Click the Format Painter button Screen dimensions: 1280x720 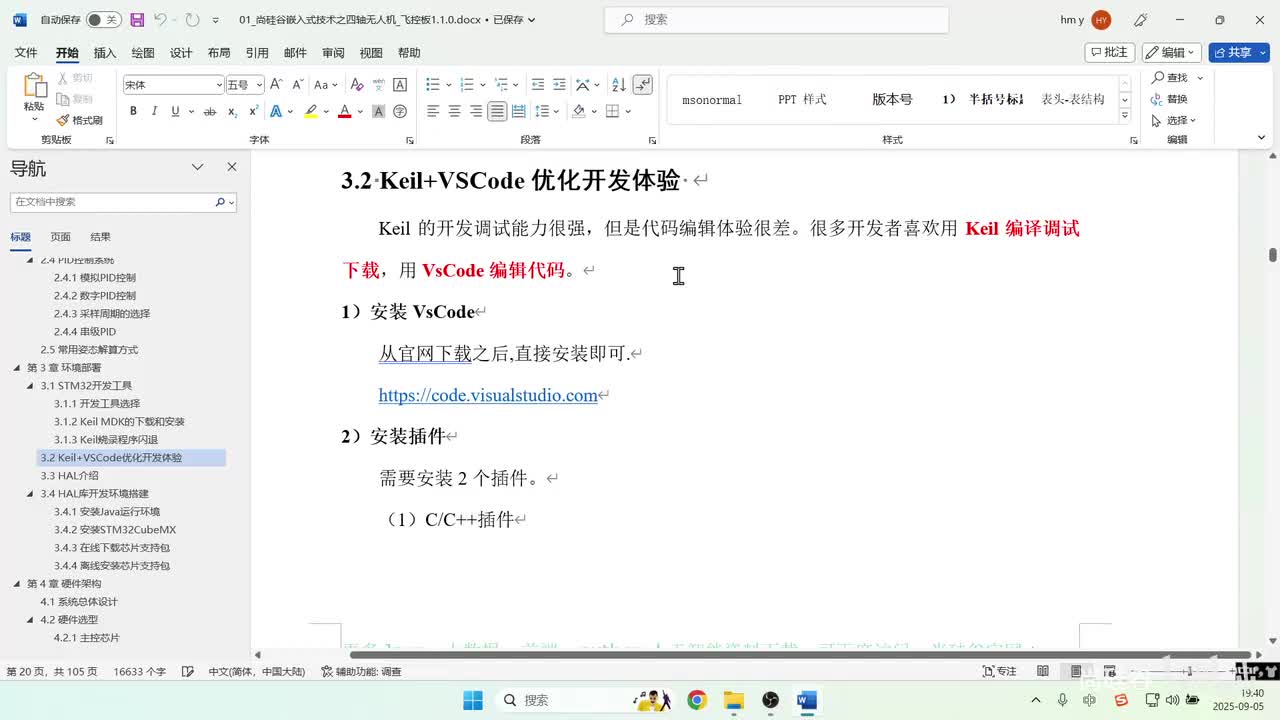tap(80, 120)
